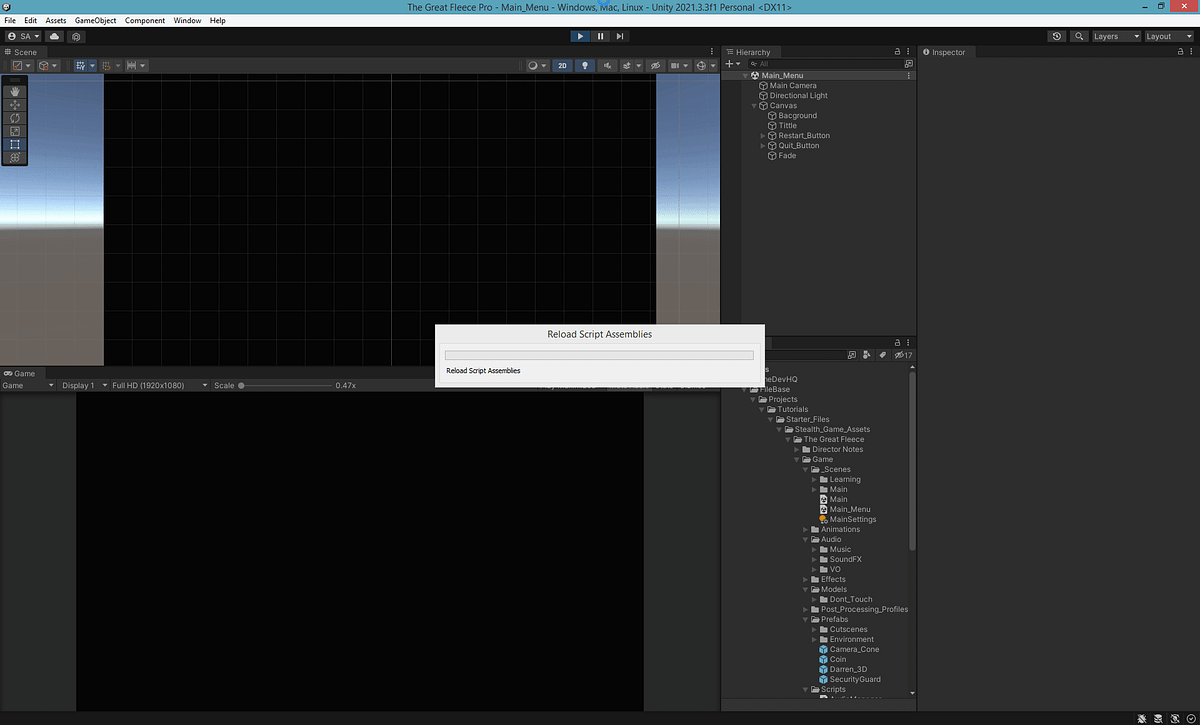The image size is (1200, 725).
Task: Toggle 2D view mode in Scene toolbar
Action: coord(562,65)
